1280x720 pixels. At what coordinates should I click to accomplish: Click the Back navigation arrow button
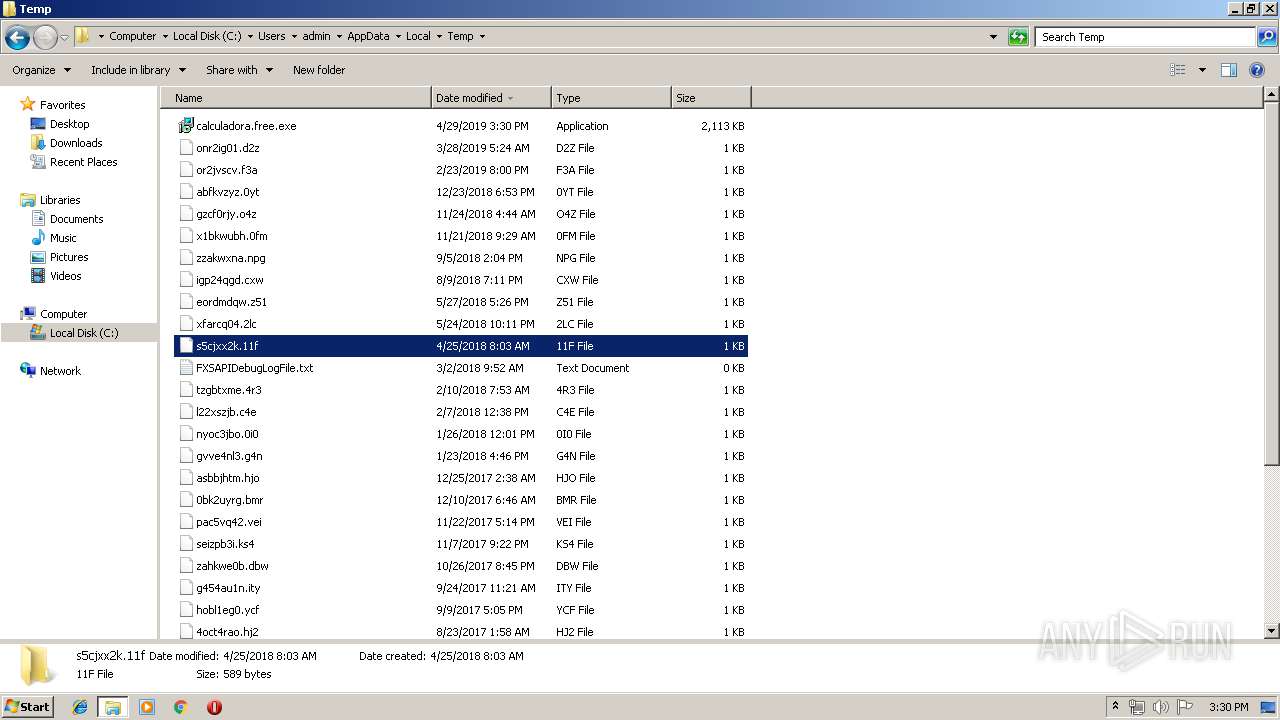[x=17, y=37]
